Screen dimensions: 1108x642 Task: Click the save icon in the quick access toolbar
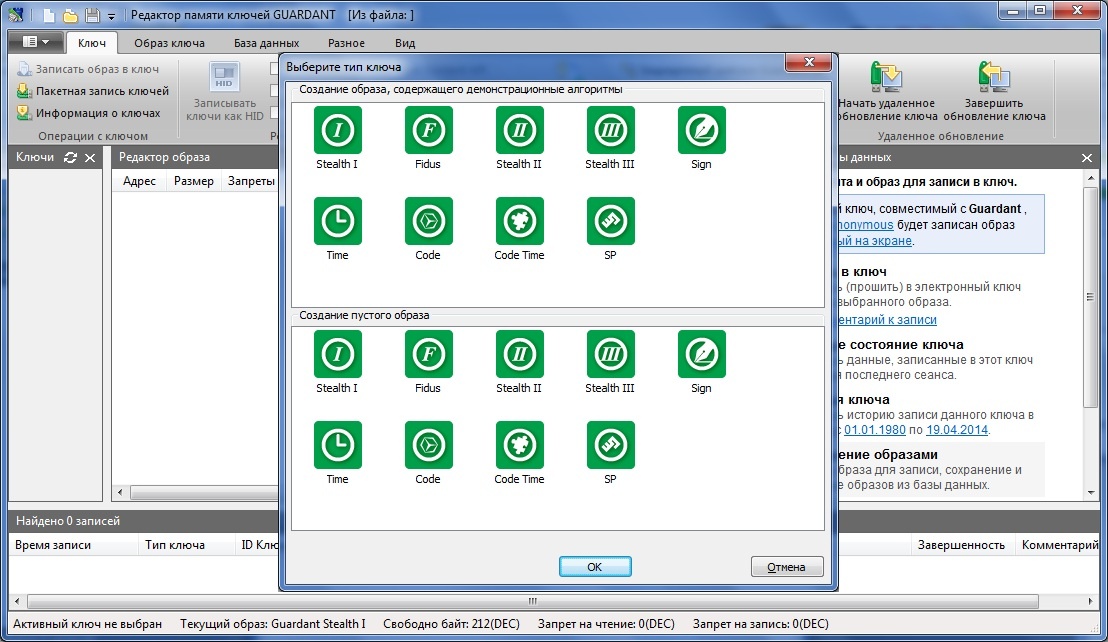tap(92, 15)
